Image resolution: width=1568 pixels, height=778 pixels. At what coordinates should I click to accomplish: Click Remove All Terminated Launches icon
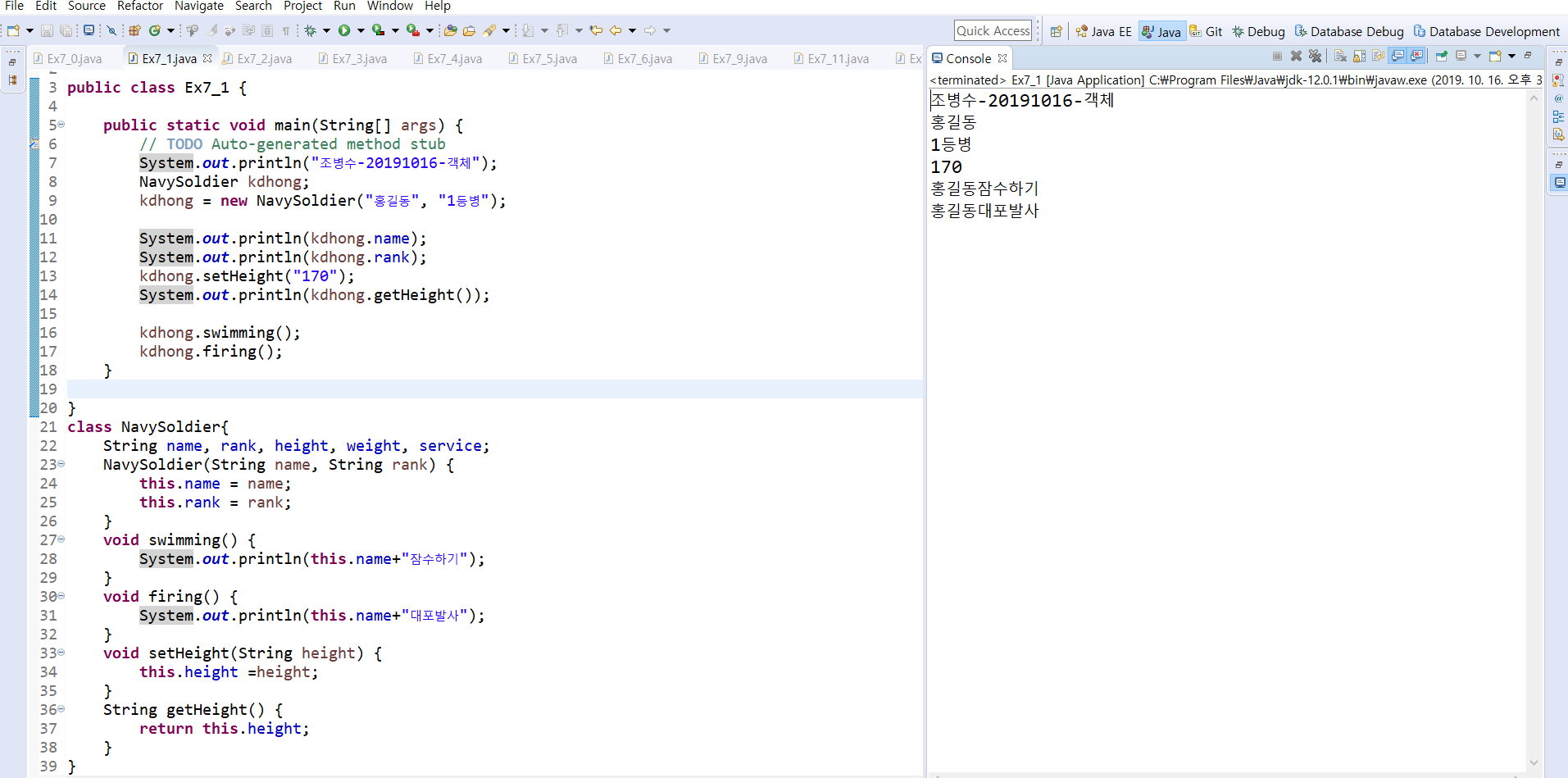1315,56
